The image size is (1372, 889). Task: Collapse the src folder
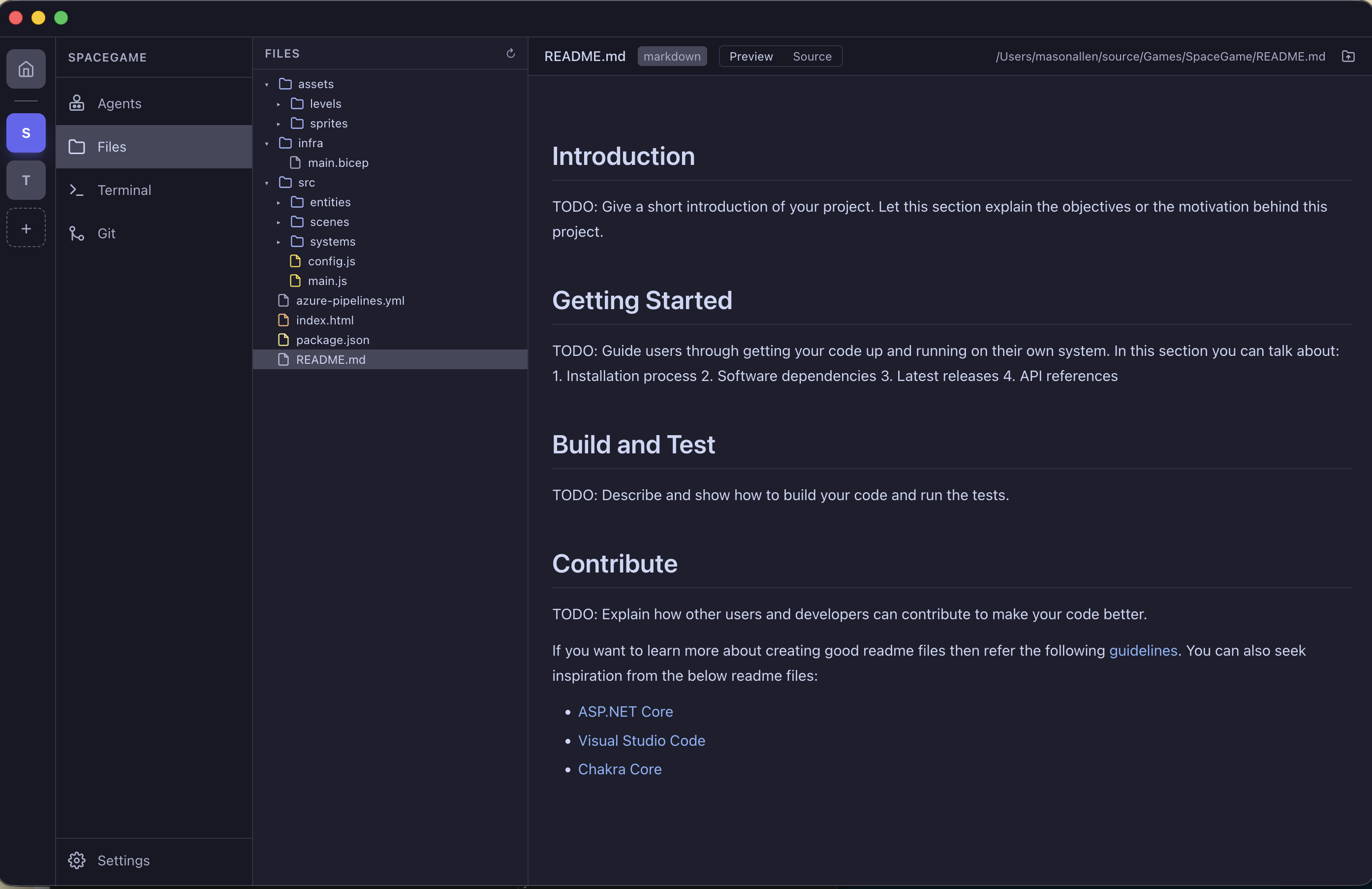click(x=267, y=183)
